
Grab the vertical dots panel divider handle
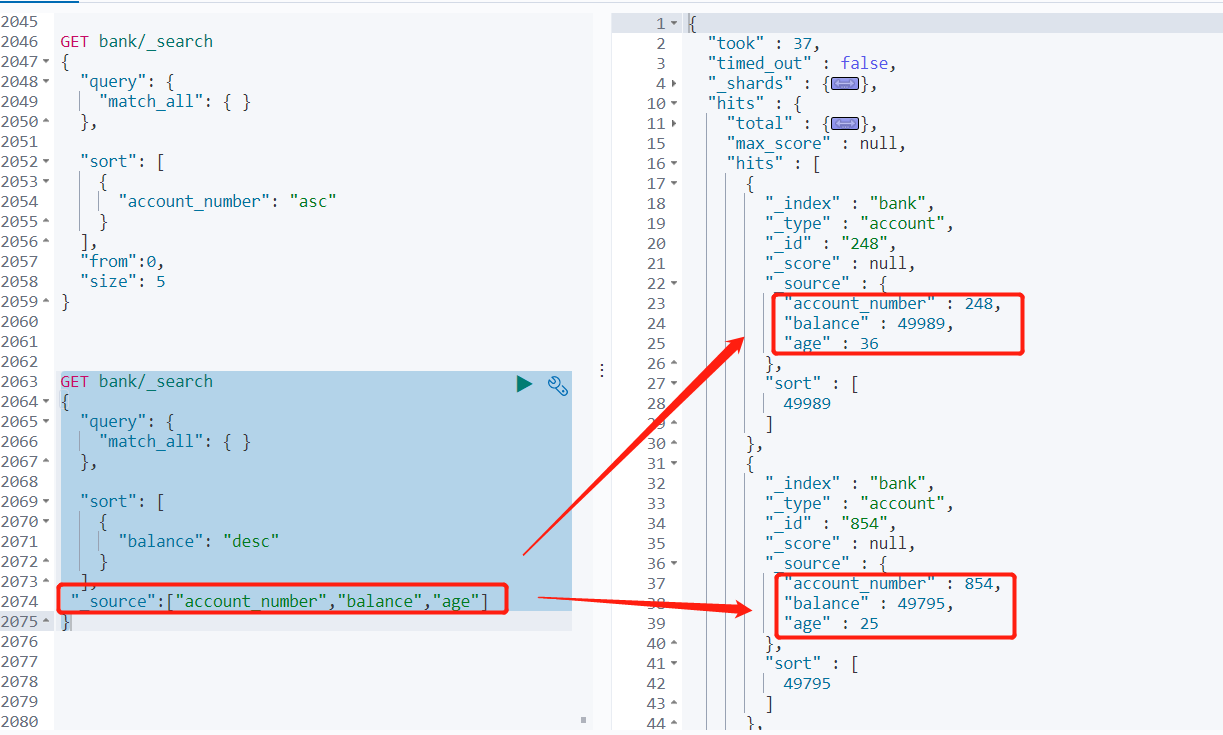[602, 370]
